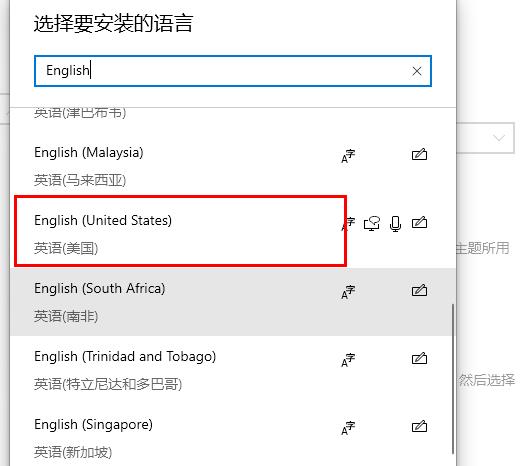Screen dimensions: 522x466
Task: Click the 英语(特立尼达和多巴哥) subtitle text
Action: [108, 384]
